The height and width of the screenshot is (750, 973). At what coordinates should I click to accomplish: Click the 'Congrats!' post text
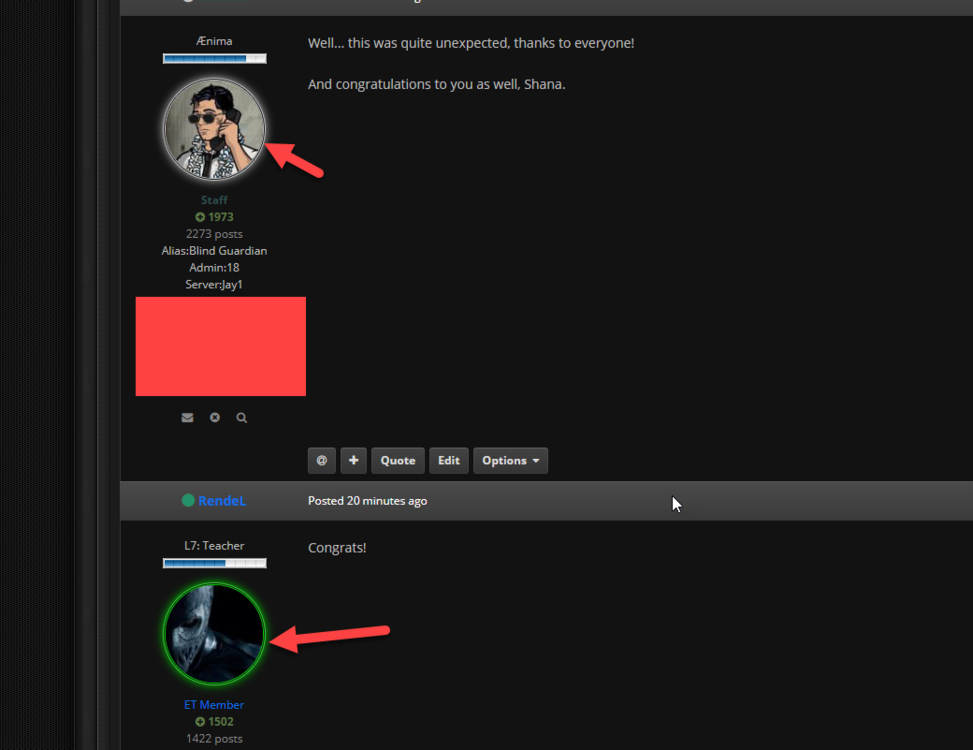click(337, 548)
